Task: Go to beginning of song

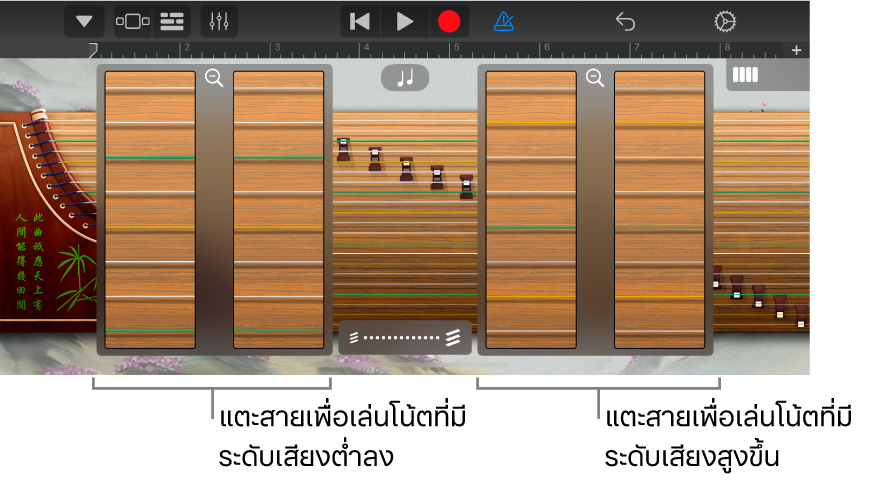Action: click(360, 21)
